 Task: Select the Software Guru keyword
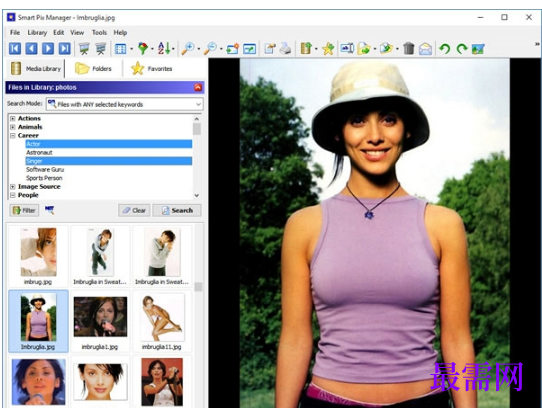[x=45, y=169]
